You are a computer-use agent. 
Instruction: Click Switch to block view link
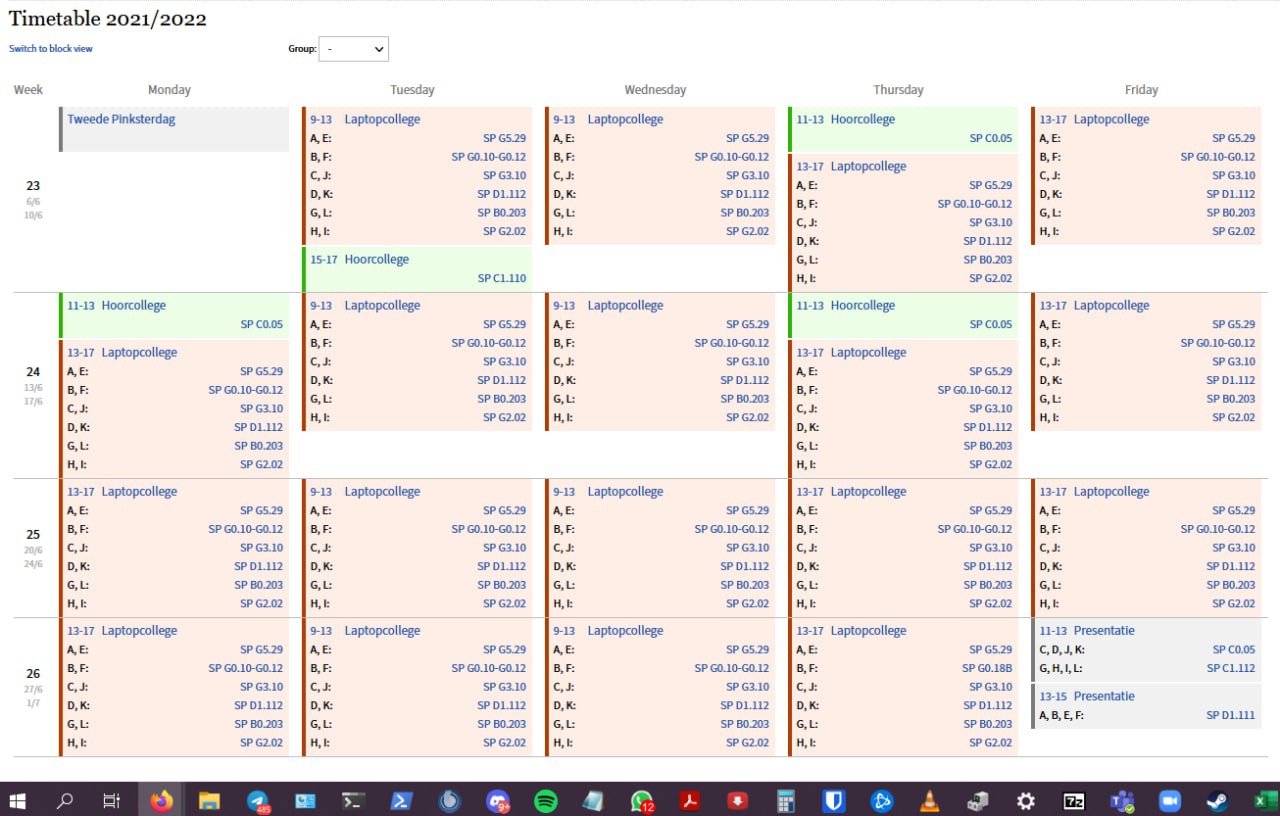coord(51,48)
